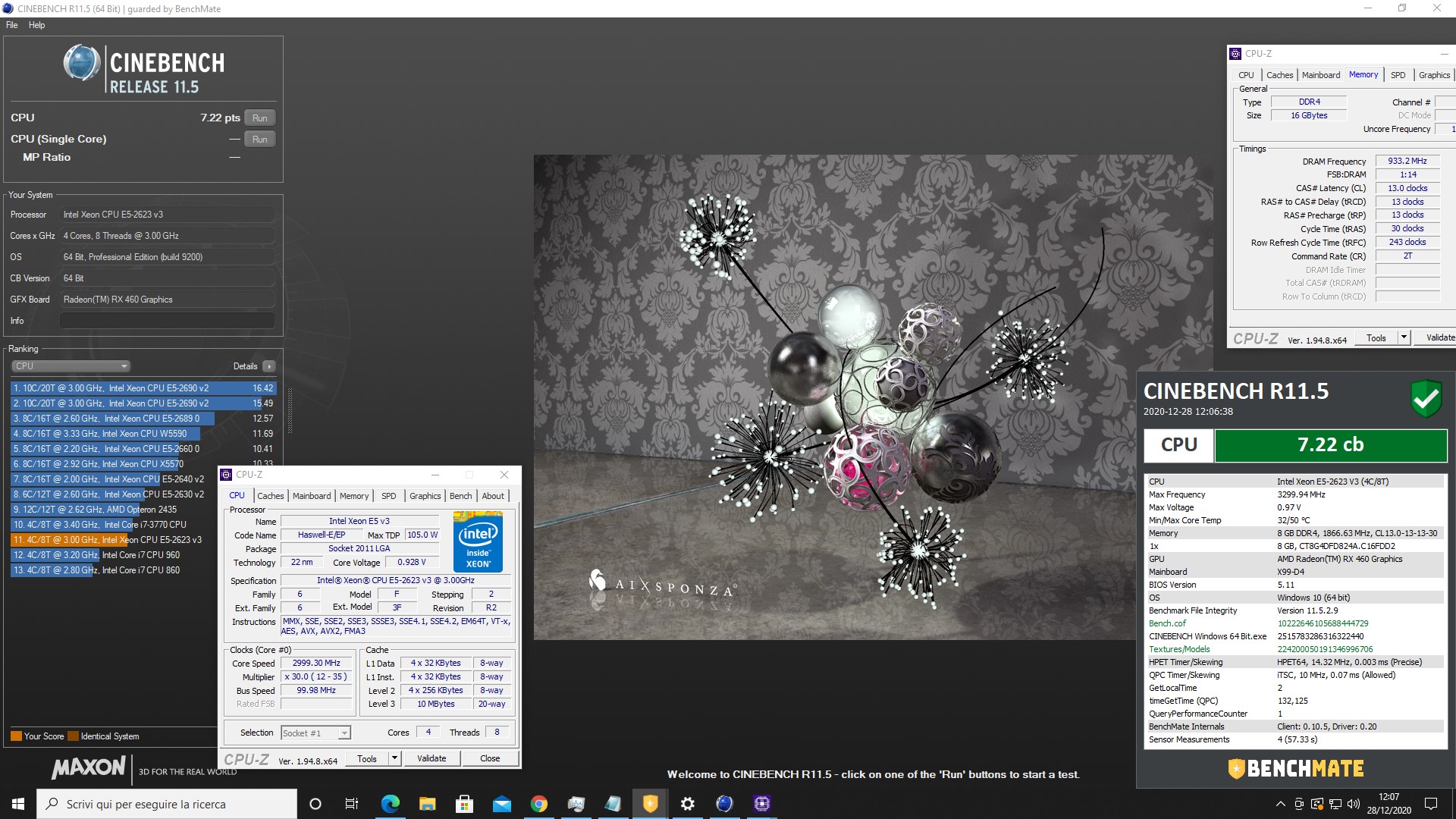Viewport: 1456px width, 819px height.
Task: Select ranking row Core i7-3770 CPU
Action: click(x=114, y=525)
